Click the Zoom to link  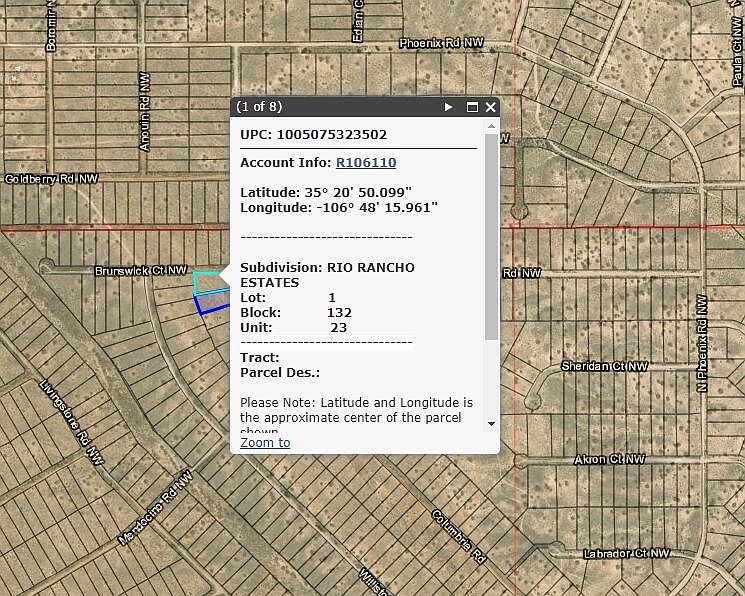point(265,442)
